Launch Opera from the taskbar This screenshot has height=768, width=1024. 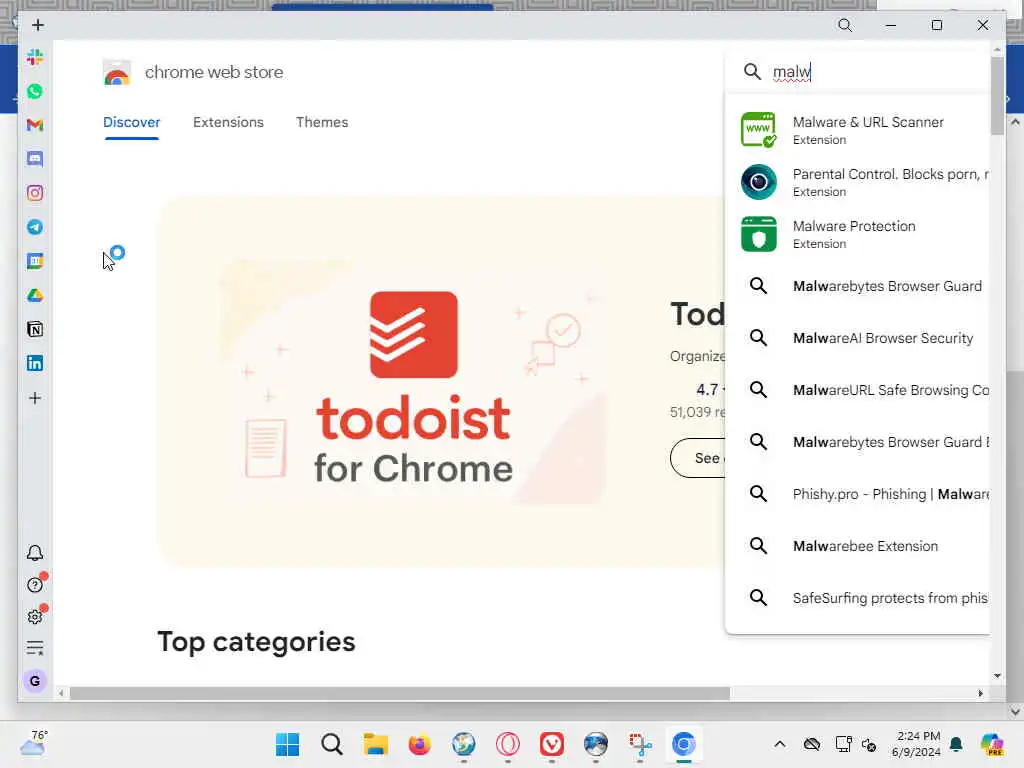507,744
